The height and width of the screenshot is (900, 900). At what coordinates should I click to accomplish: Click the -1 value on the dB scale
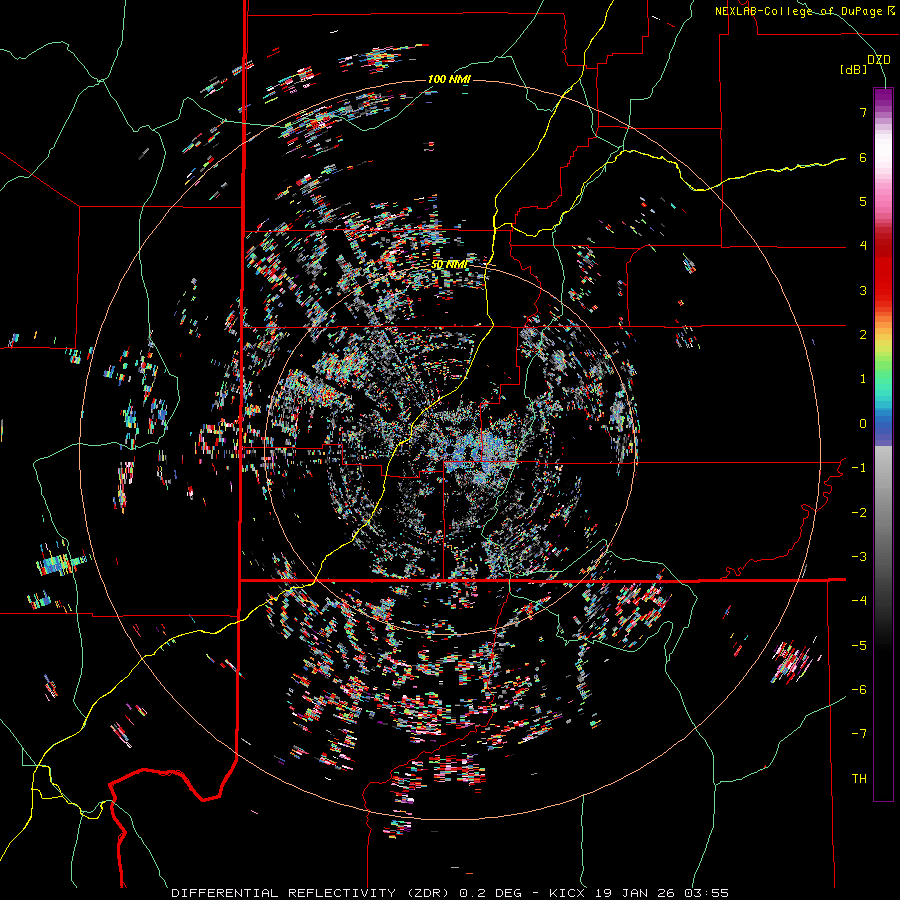[x=859, y=468]
